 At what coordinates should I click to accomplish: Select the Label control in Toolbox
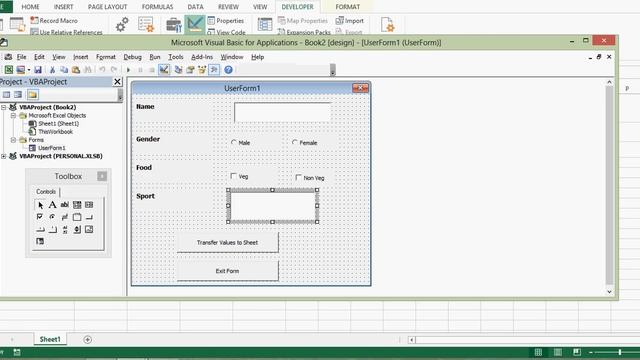(52, 205)
